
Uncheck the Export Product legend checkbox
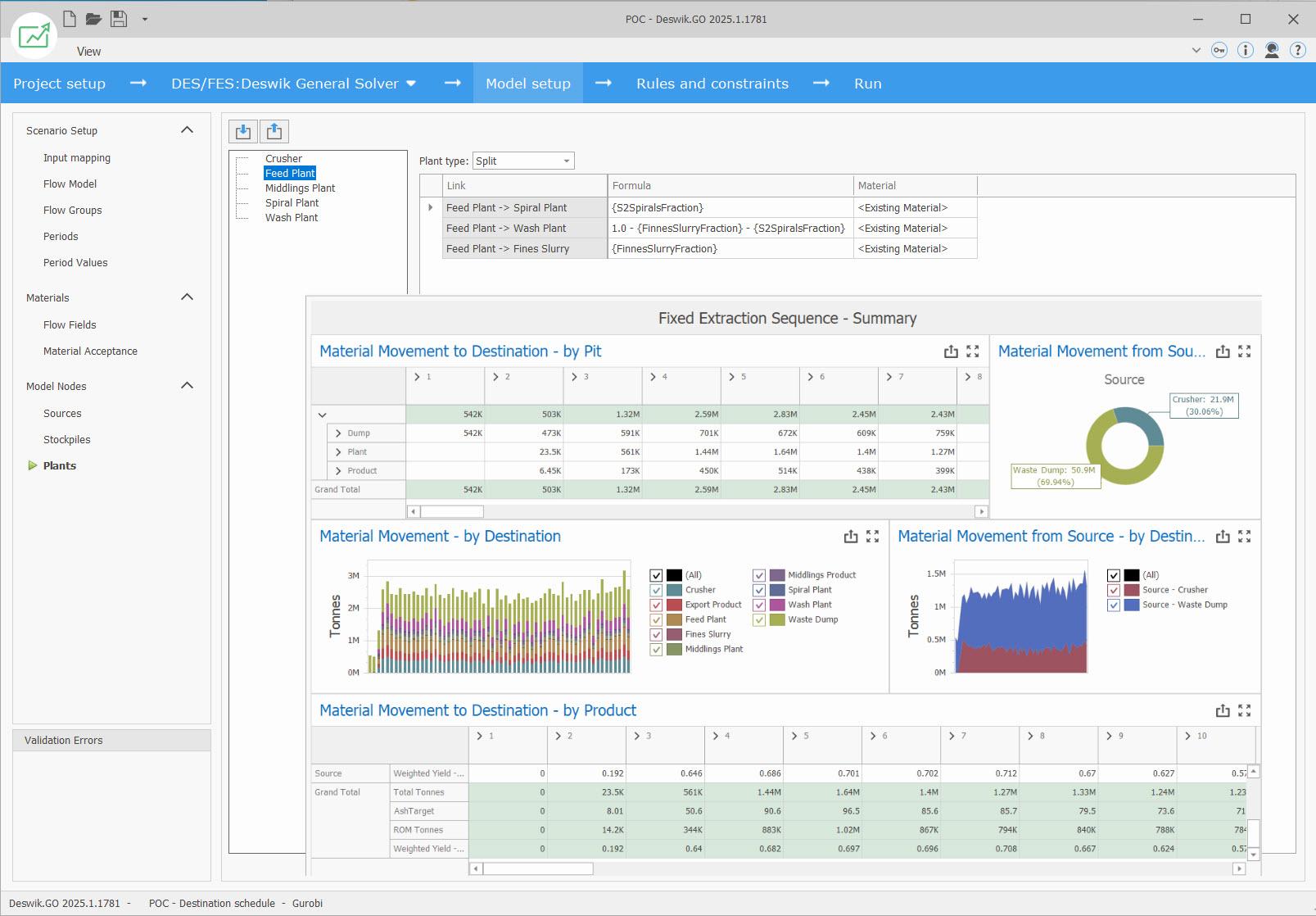tap(656, 605)
